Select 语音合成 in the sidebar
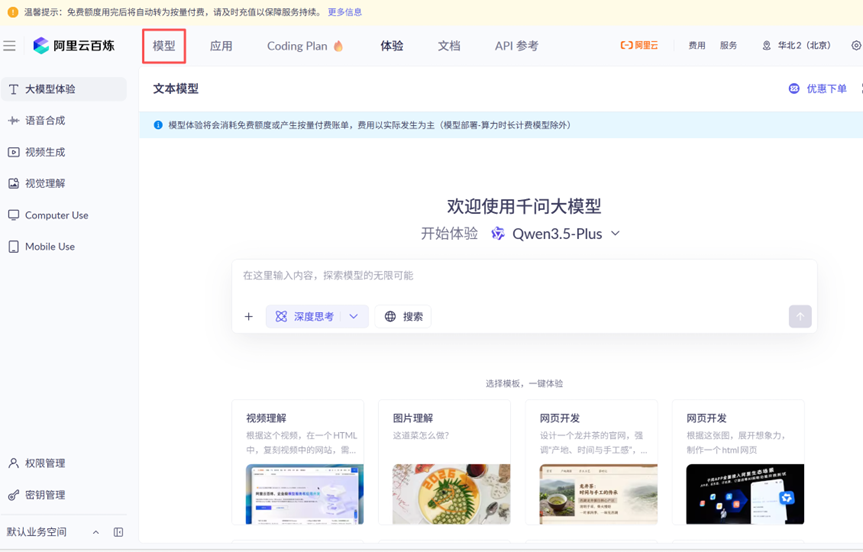The image size is (863, 552). point(64,121)
